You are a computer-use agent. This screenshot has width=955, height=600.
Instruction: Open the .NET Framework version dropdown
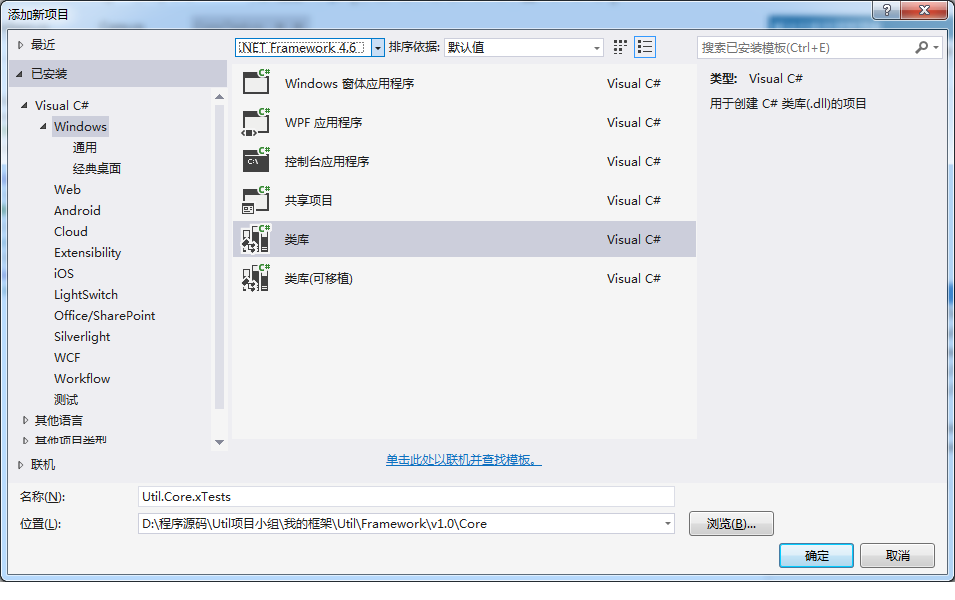[378, 48]
